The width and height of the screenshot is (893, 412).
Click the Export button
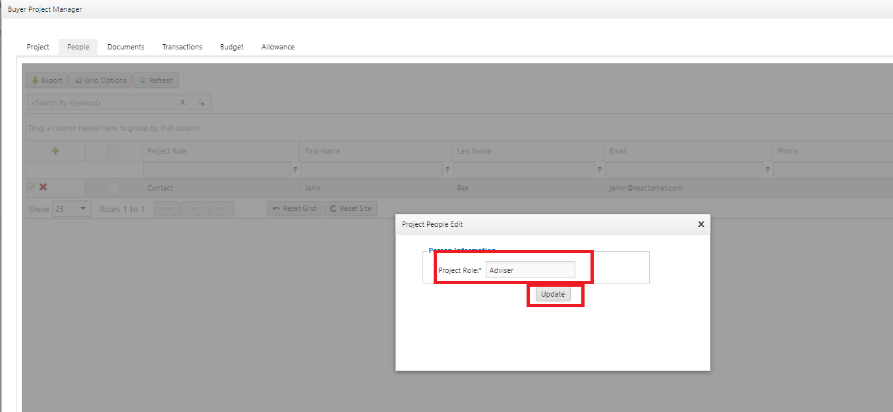47,80
